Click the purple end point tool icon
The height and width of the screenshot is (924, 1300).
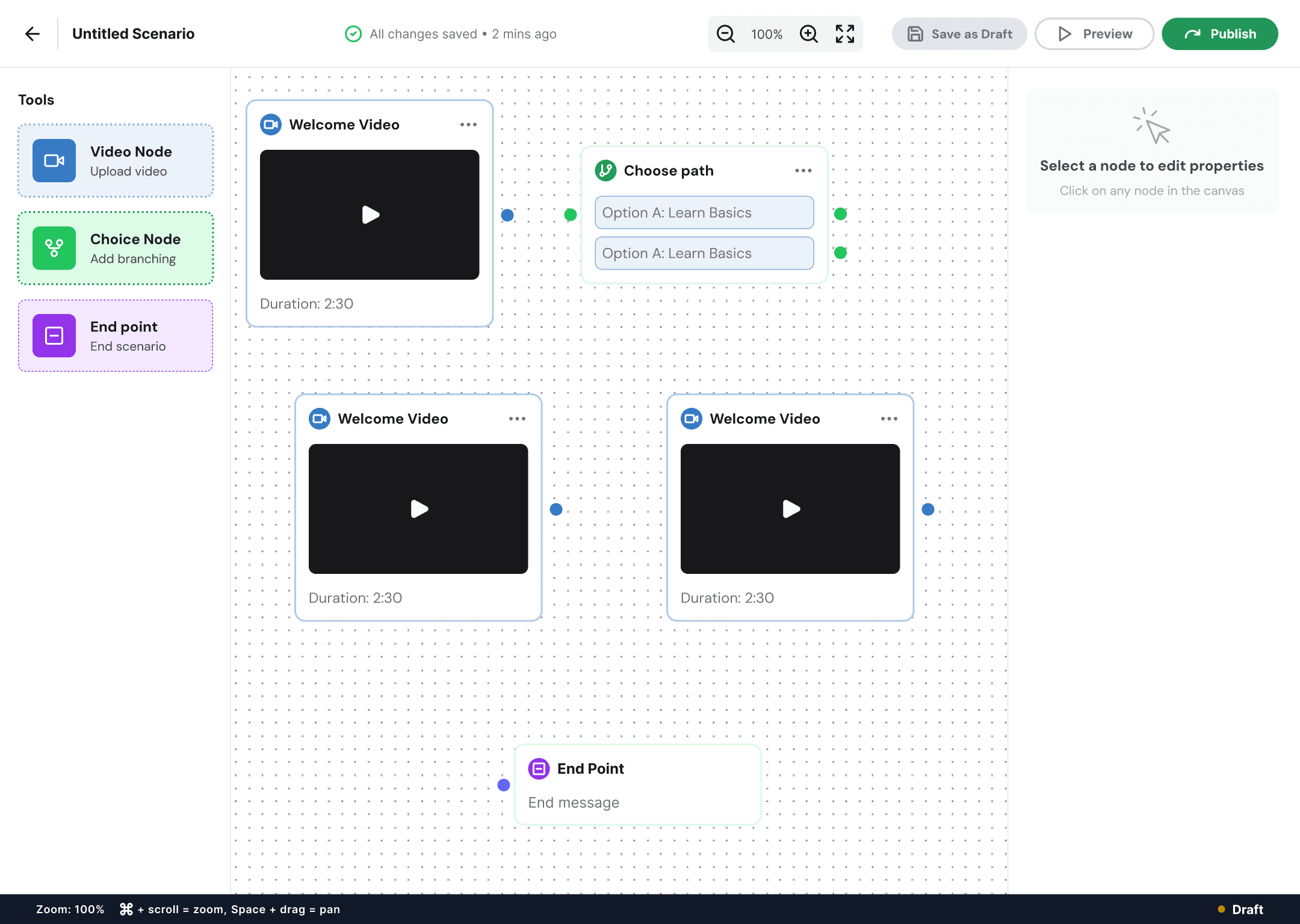click(x=54, y=336)
